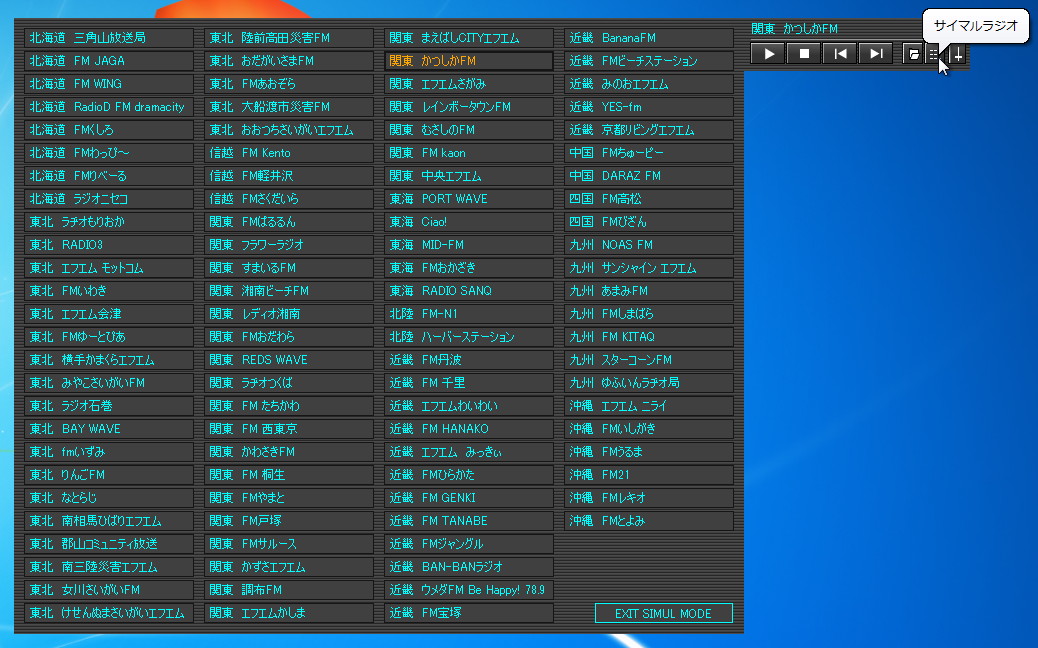
Task: Choose 近畿 BAN-BANラジオ
Action: (x=469, y=567)
